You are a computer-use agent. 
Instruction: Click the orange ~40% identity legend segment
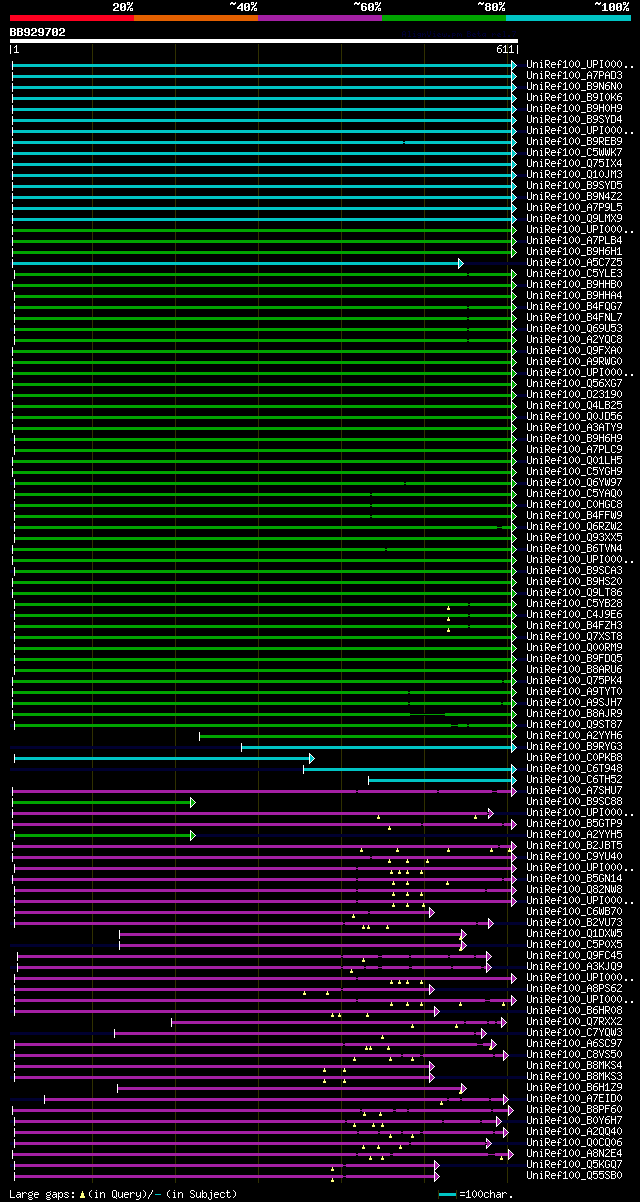pyautogui.click(x=196, y=18)
